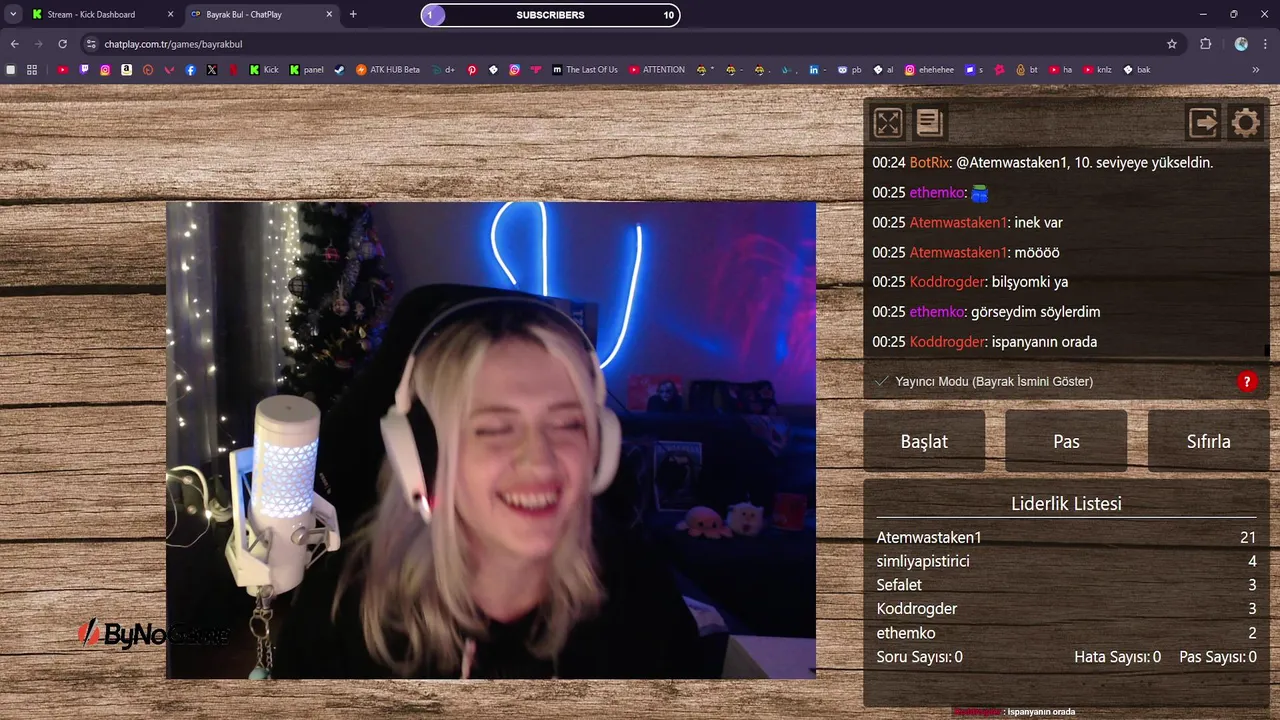Click the 'Soru Sayısı: 0' counter
This screenshot has height=720, width=1280.
point(920,657)
